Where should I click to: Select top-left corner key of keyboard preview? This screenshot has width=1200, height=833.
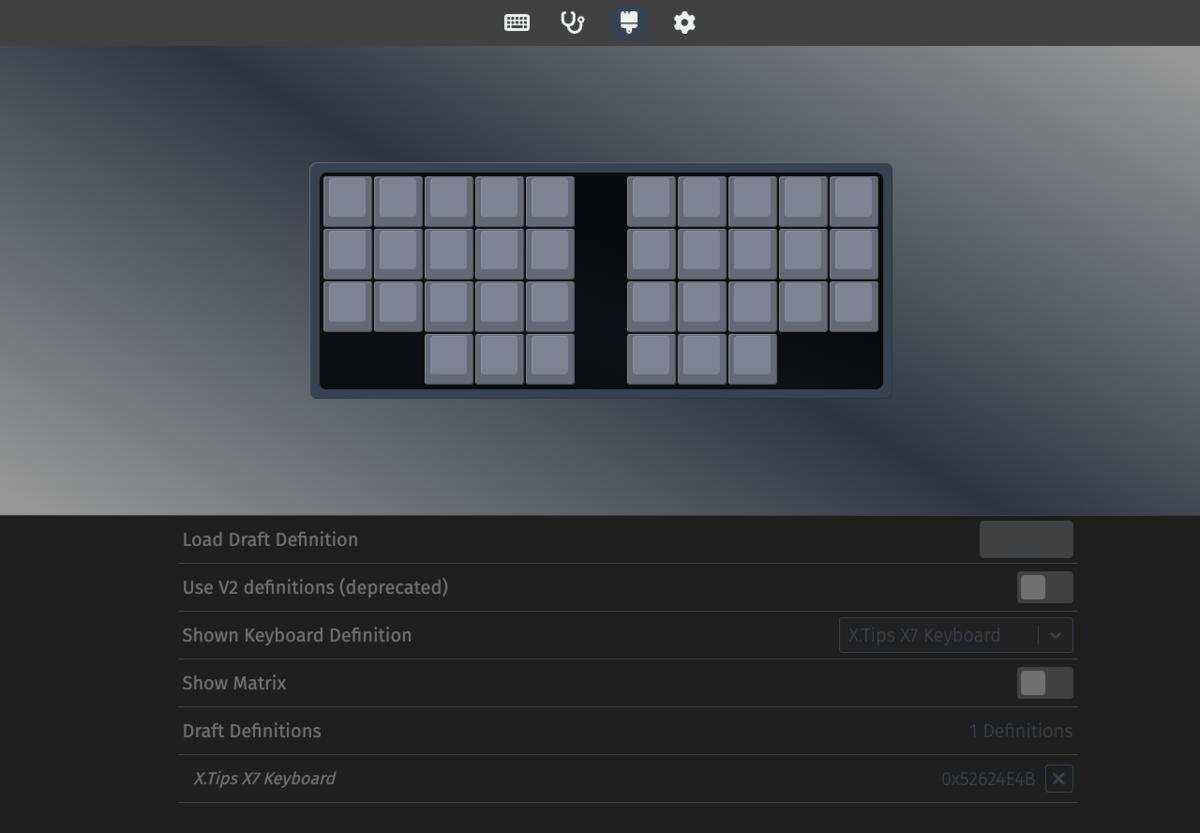(x=347, y=201)
